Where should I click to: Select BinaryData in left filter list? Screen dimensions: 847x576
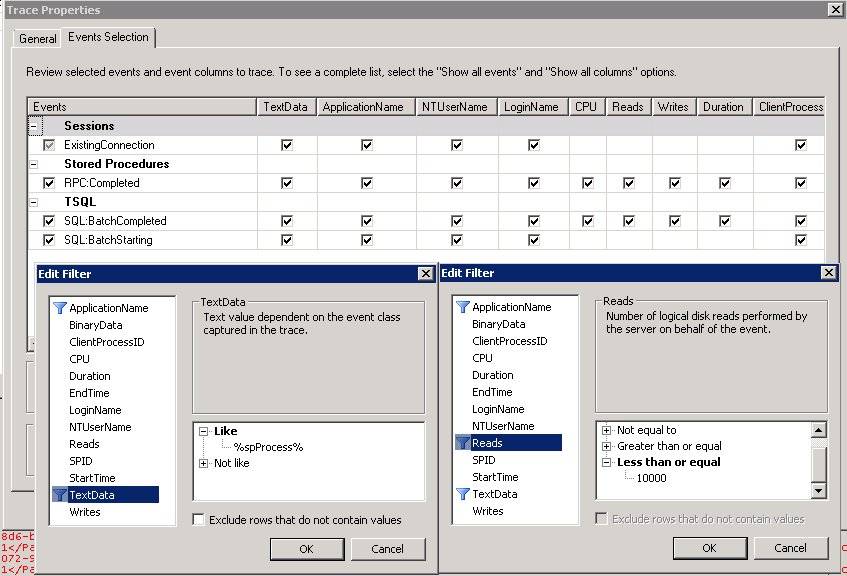click(96, 325)
